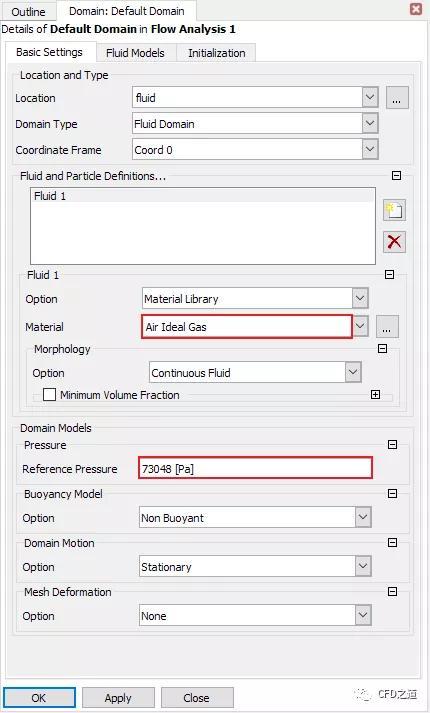Viewport: 430px width, 713px height.
Task: Switch to the Fluid Models tab
Action: pos(135,53)
